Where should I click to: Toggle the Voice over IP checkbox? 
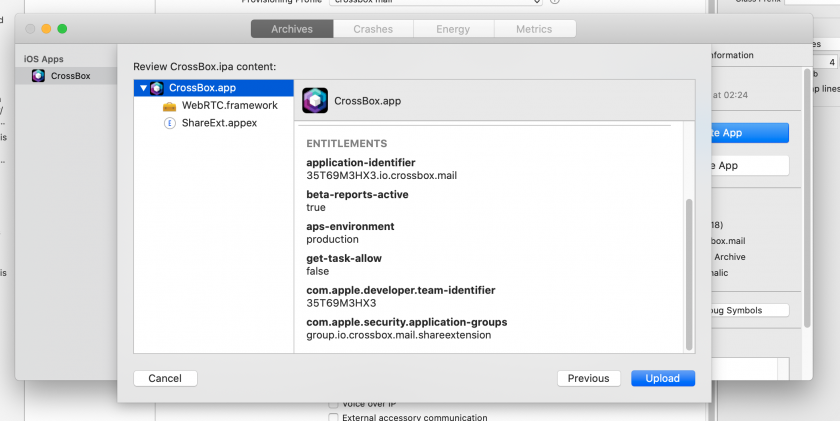point(333,404)
